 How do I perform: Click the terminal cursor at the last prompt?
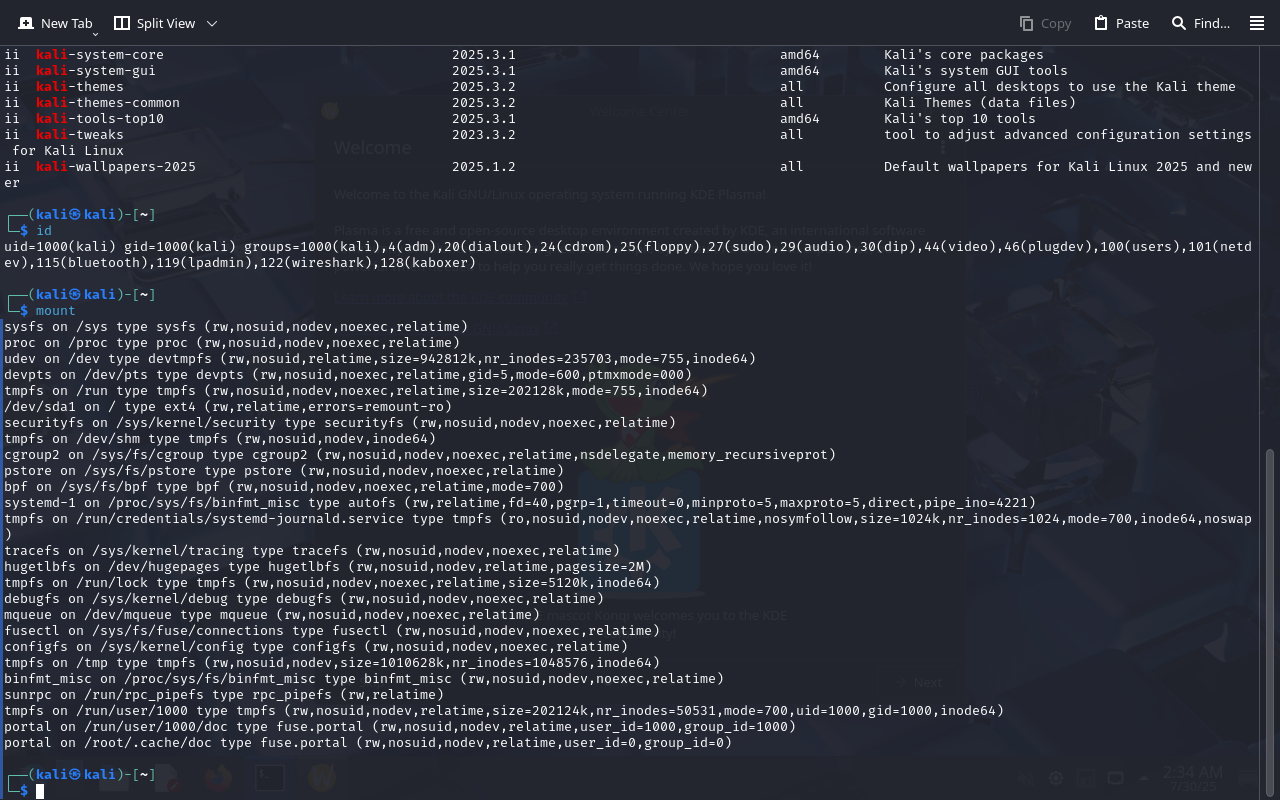click(x=40, y=791)
